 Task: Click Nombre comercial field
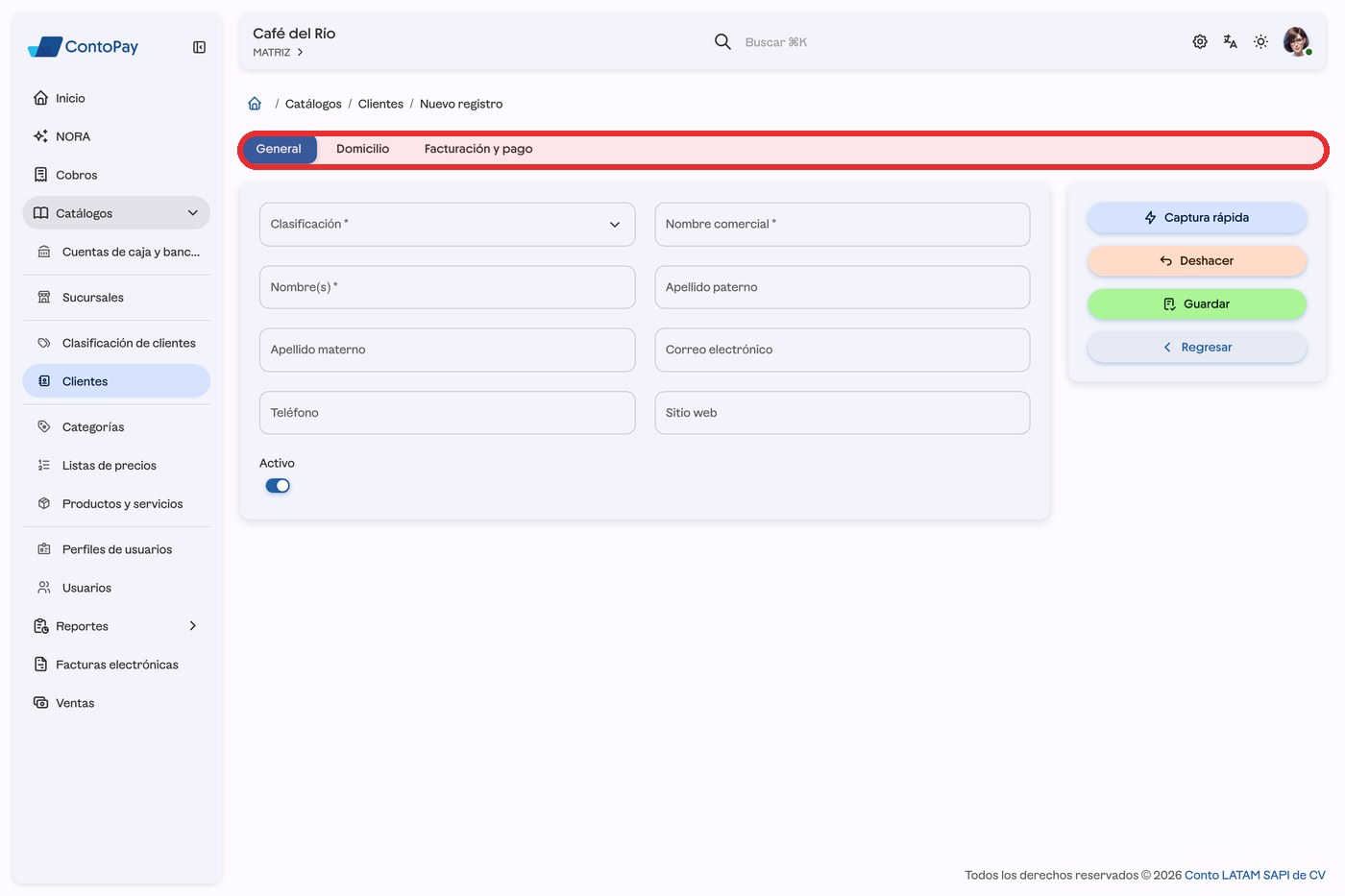coord(843,224)
